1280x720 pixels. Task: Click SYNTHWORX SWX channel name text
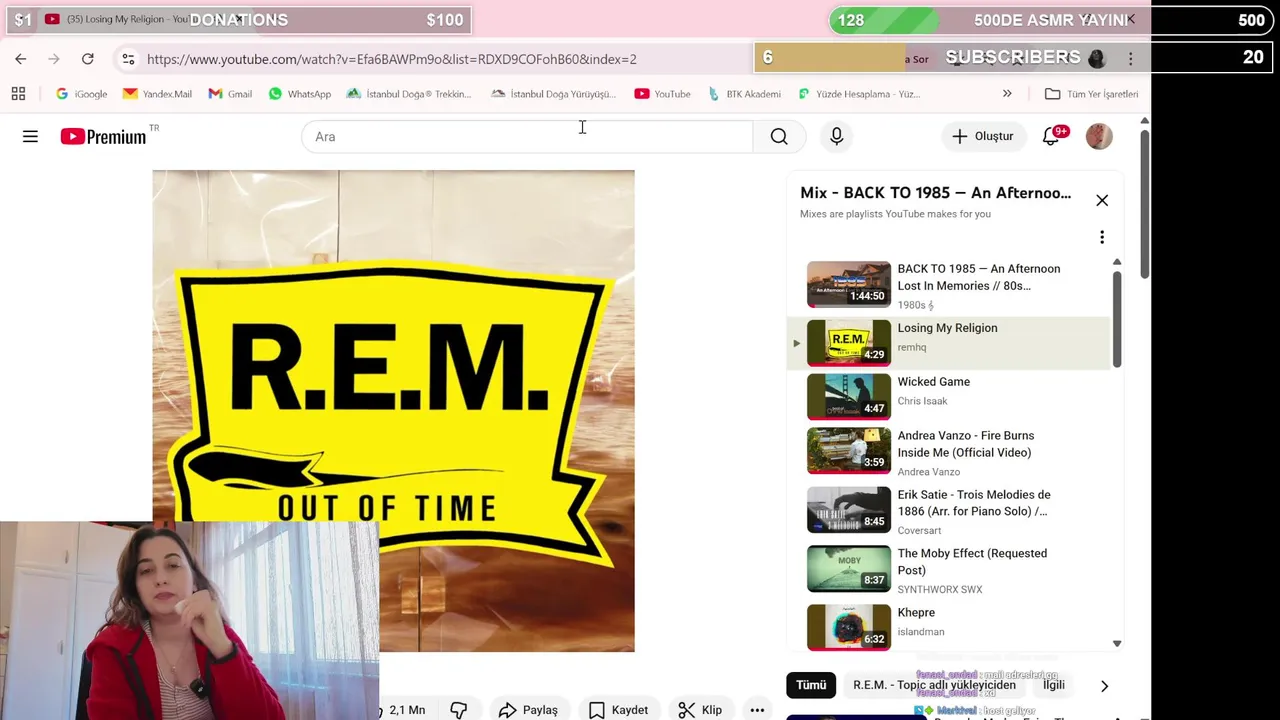pos(940,590)
